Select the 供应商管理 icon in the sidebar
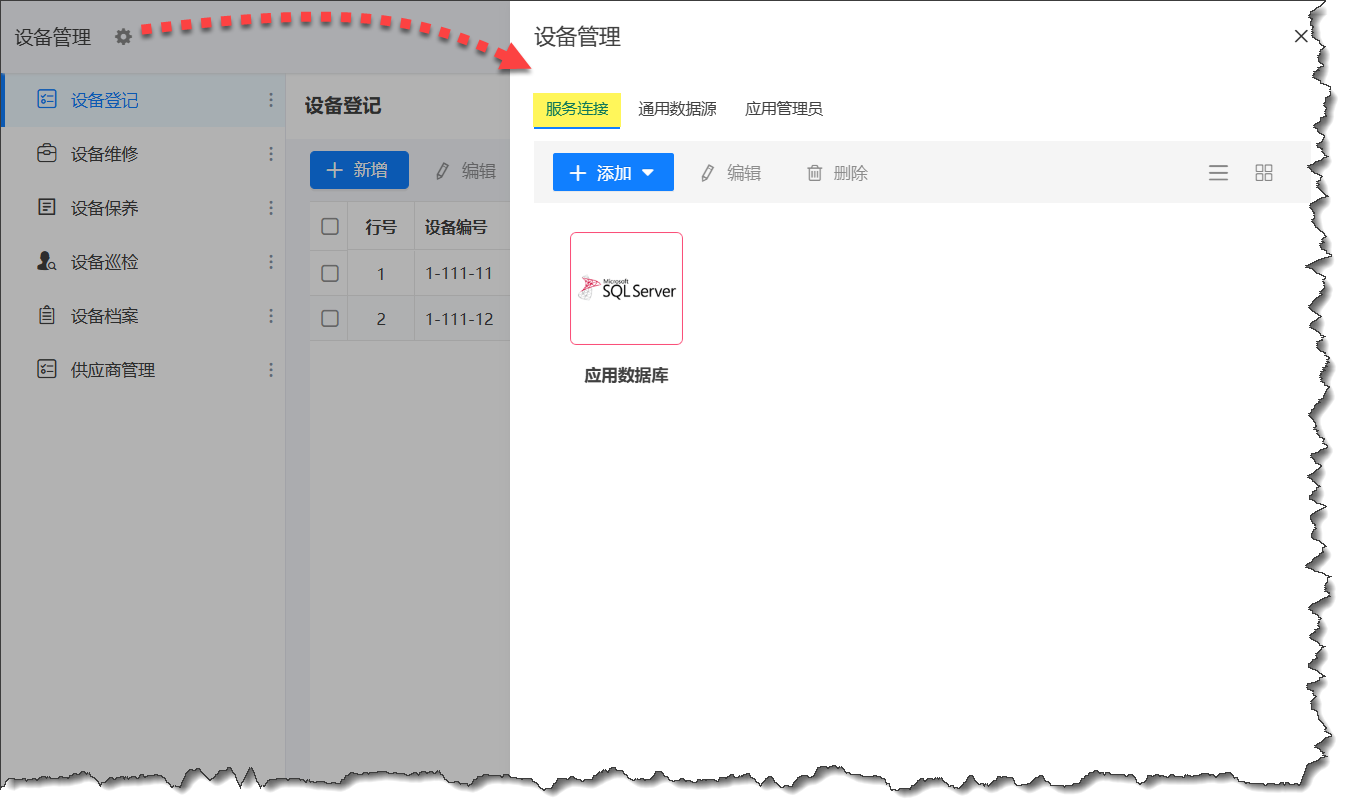 click(x=47, y=369)
